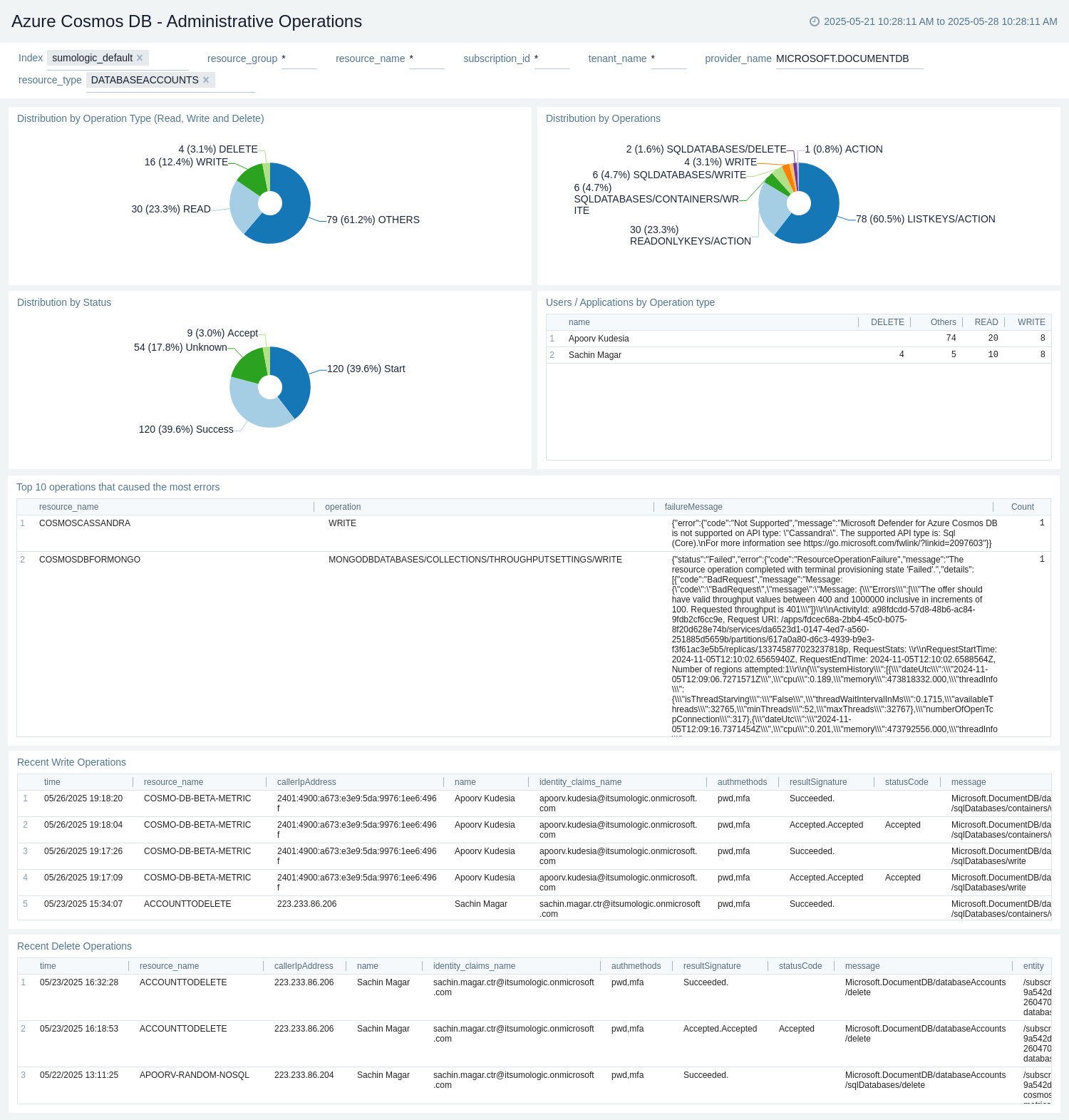1069x1120 pixels.
Task: Click the write row timed 05/26/2025 19:17:09
Action: tap(534, 883)
